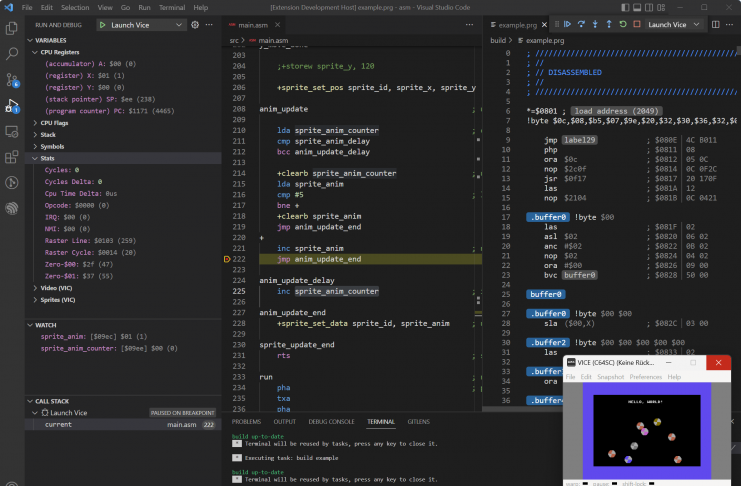Select the main.asm editor tab
The height and width of the screenshot is (486, 741).
click(x=253, y=25)
